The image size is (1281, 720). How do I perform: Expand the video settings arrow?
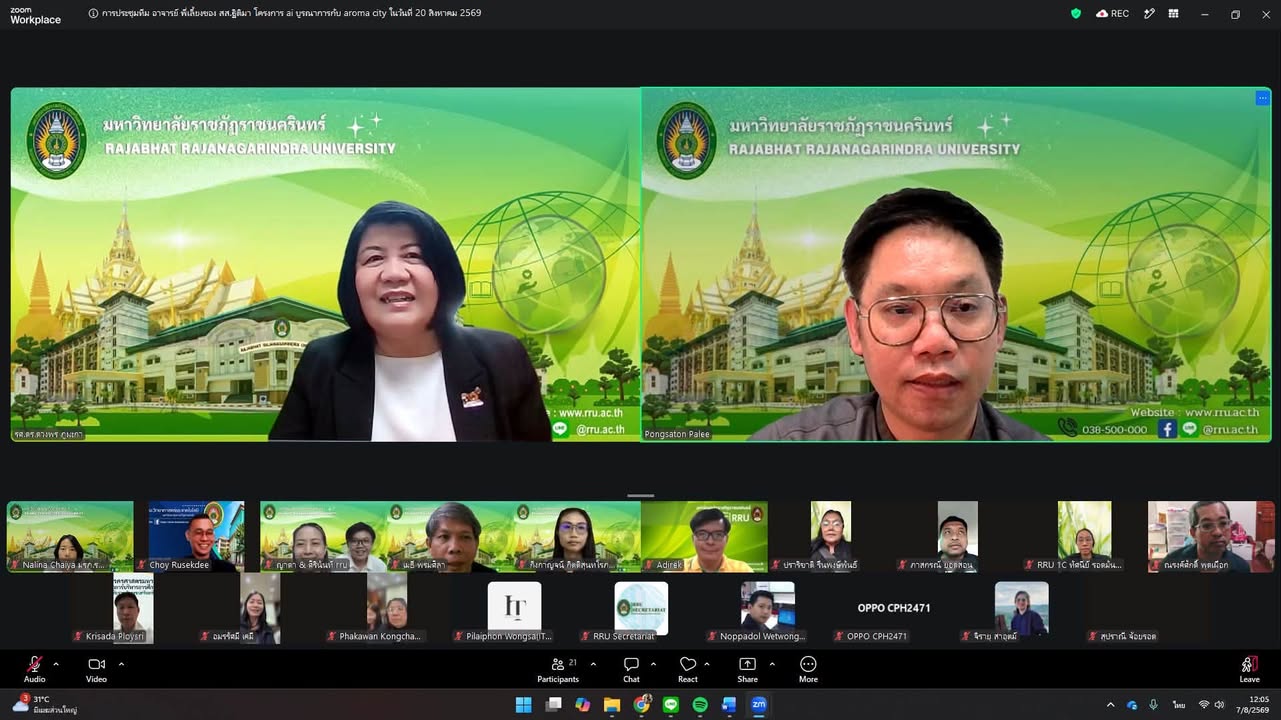tap(121, 664)
